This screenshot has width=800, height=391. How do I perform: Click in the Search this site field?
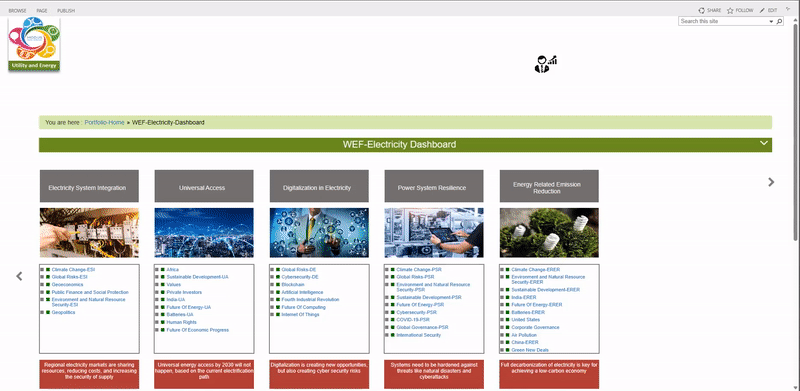tap(724, 21)
